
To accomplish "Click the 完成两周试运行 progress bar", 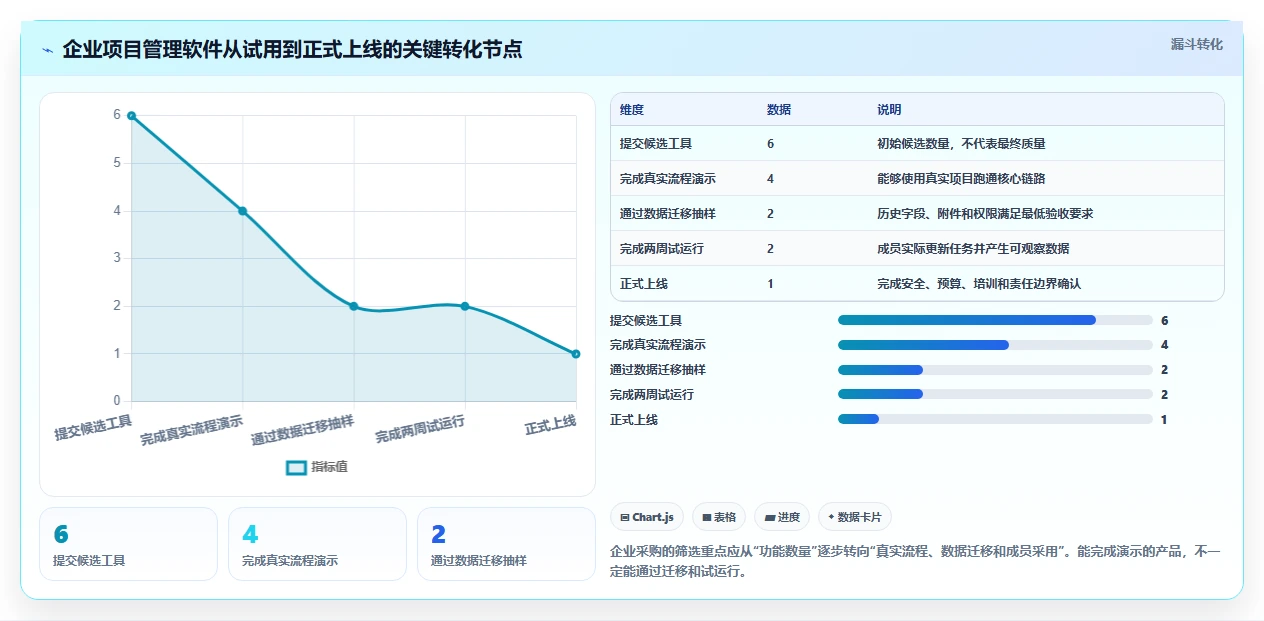I will pos(995,395).
